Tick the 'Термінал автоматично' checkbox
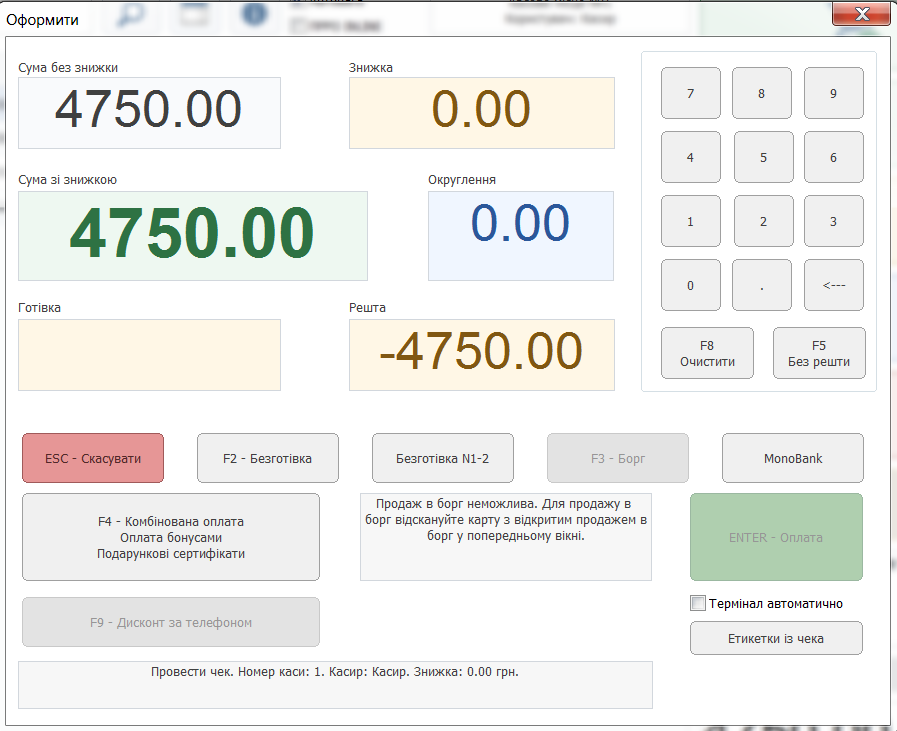The image size is (897, 731). [x=698, y=603]
